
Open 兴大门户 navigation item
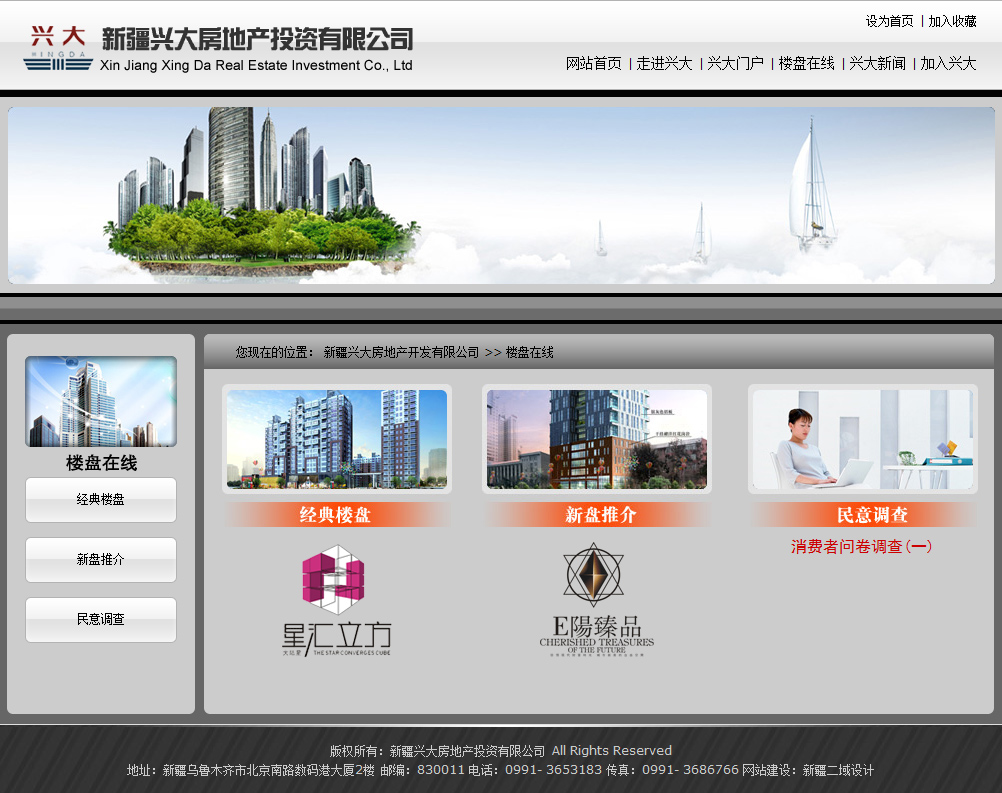coord(736,64)
